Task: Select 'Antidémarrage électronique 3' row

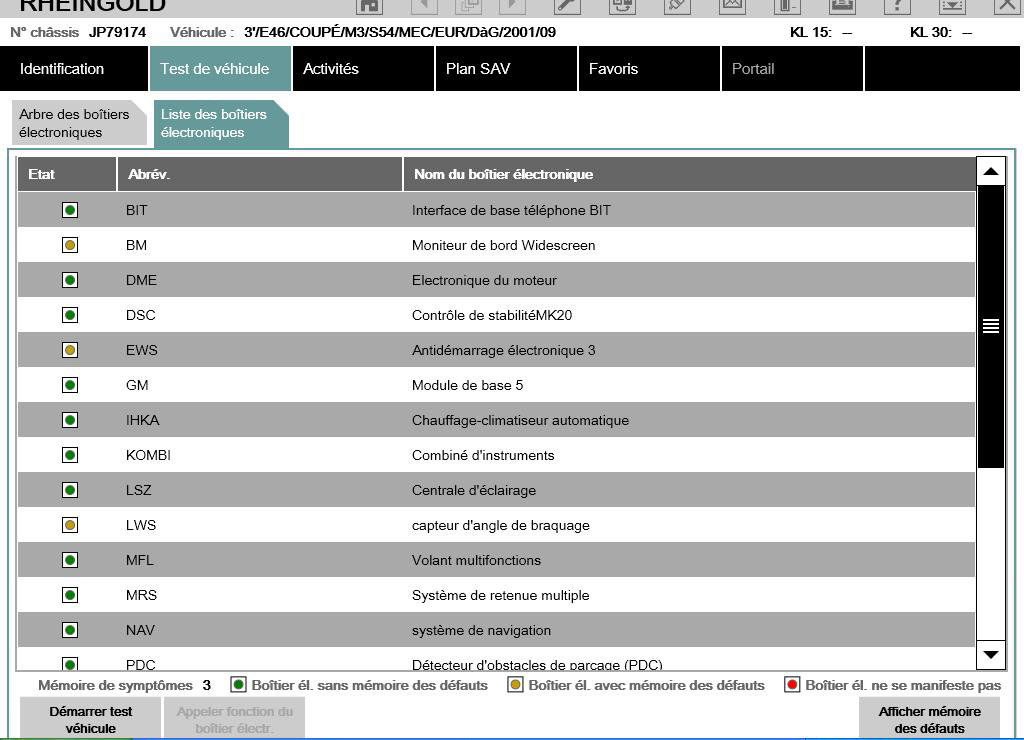Action: point(496,350)
